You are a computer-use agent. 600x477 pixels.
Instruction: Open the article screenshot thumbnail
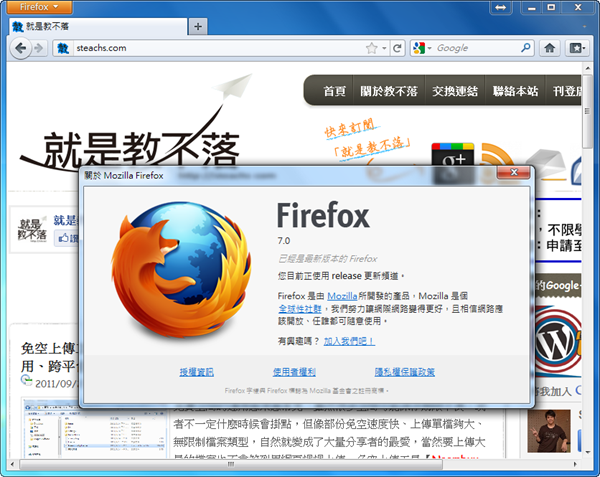click(95, 428)
